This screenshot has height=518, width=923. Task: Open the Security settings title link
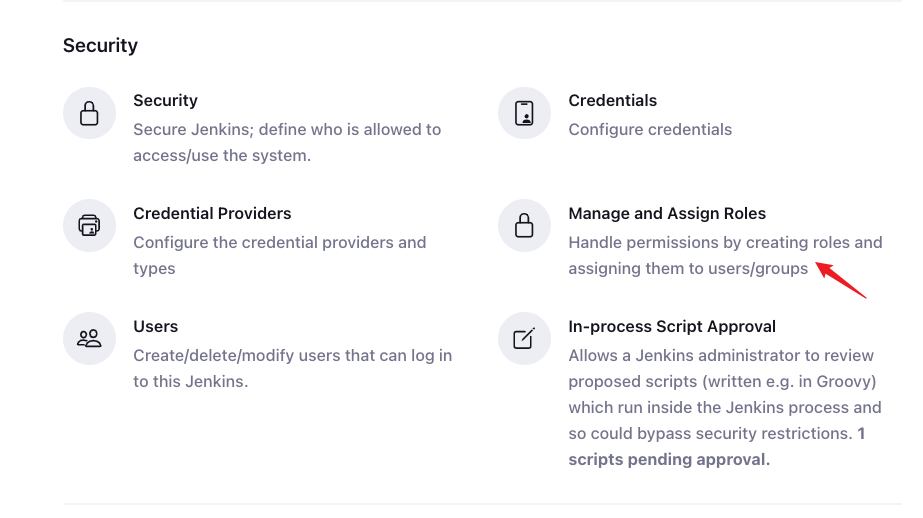pyautogui.click(x=165, y=101)
